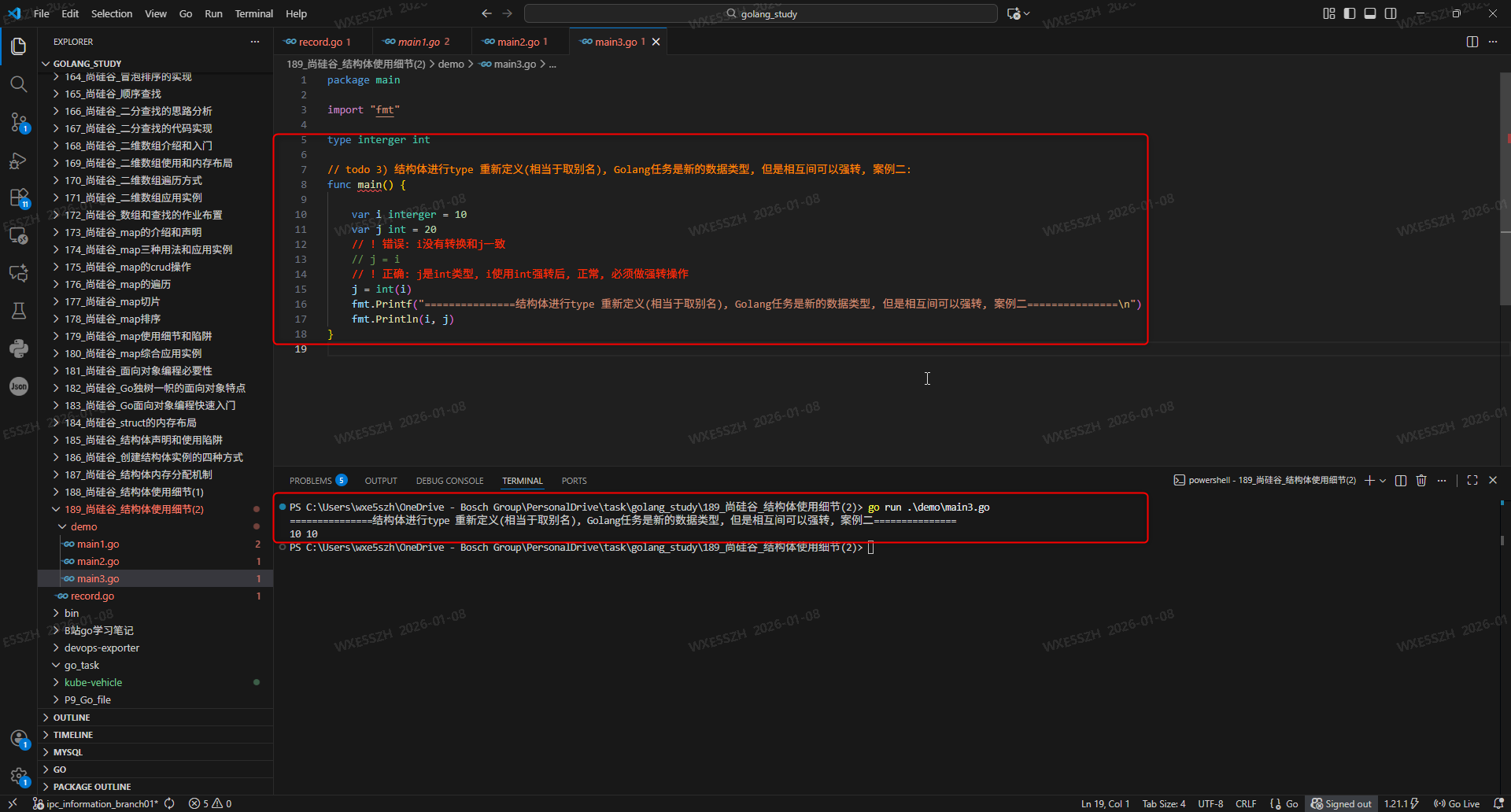Open the Run and Debug view

click(19, 161)
